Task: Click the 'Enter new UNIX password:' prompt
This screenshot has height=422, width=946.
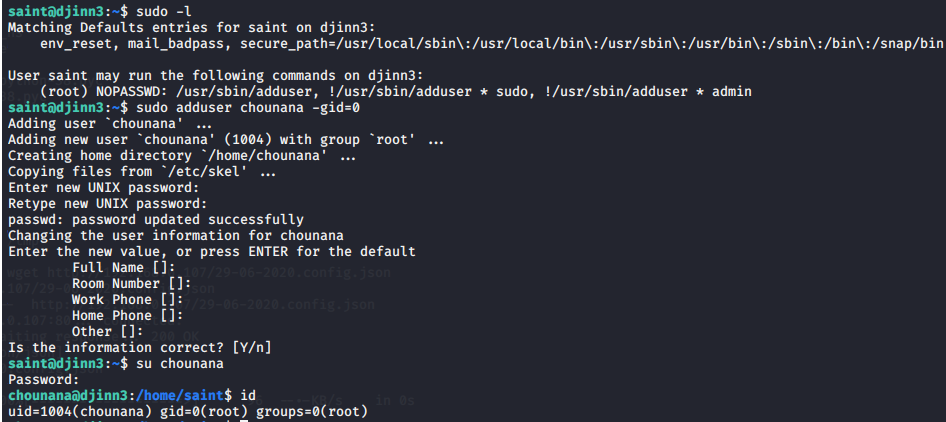Action: coord(103,188)
